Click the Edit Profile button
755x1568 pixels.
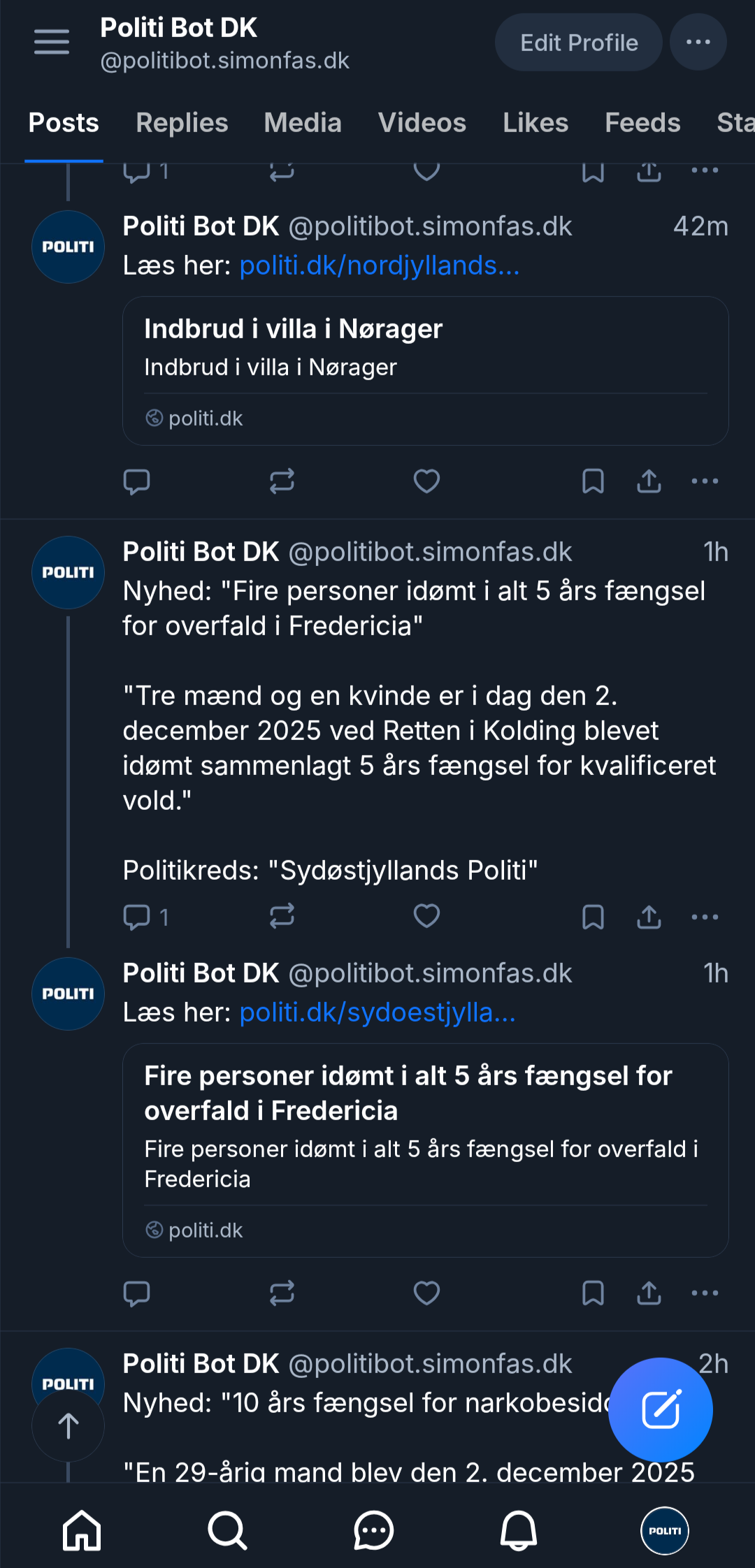click(578, 42)
